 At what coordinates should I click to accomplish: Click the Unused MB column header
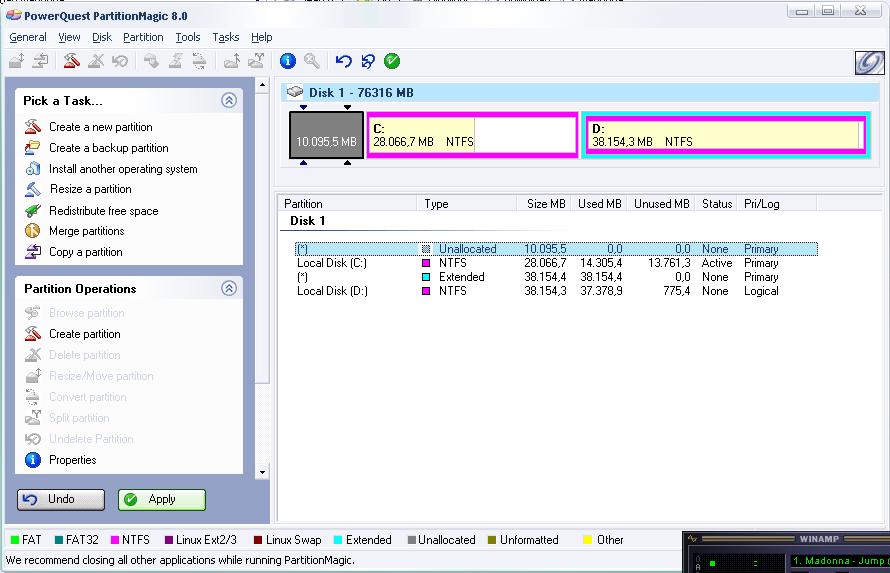661,204
